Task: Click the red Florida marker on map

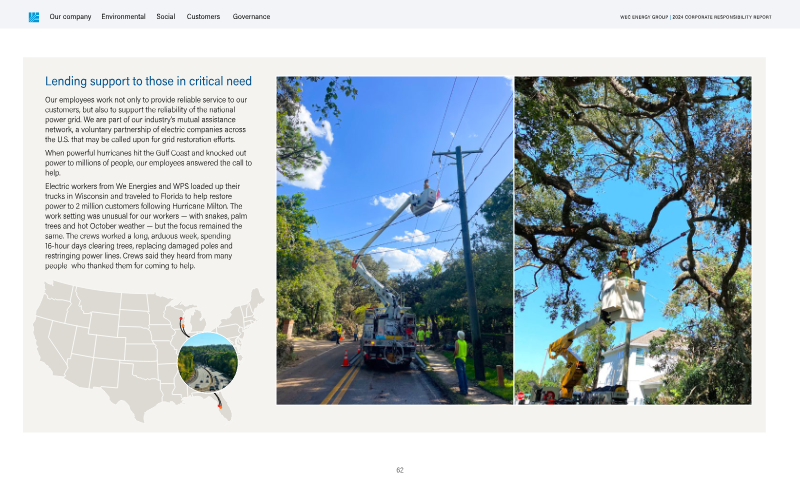Action: pyautogui.click(x=219, y=407)
